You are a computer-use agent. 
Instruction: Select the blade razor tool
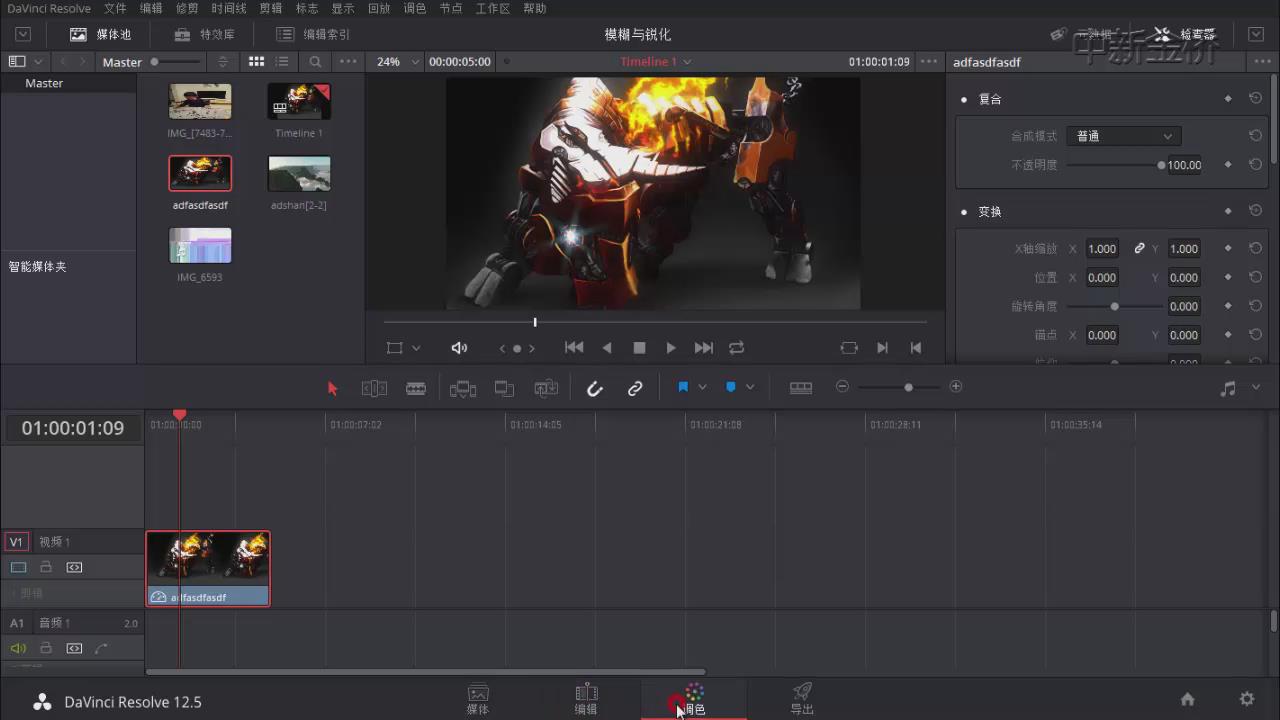tap(416, 388)
